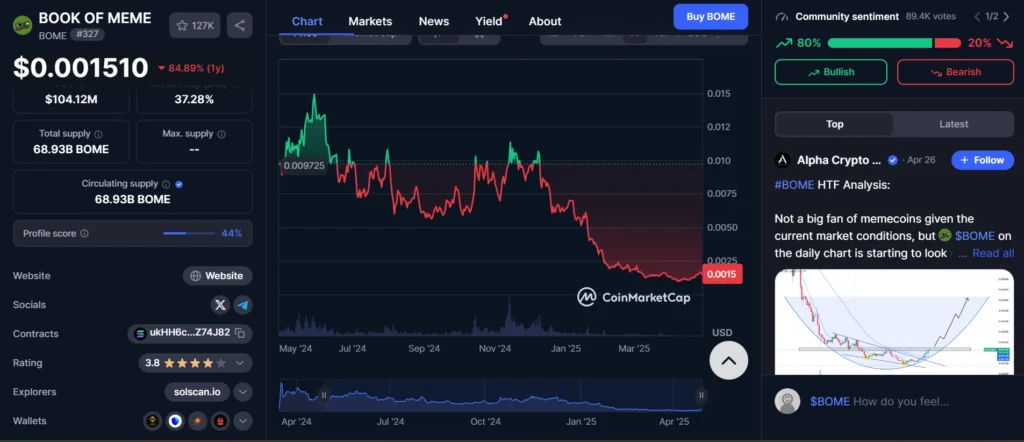The height and width of the screenshot is (442, 1024).
Task: Expand the Wallets chevron dropdown
Action: (x=243, y=421)
